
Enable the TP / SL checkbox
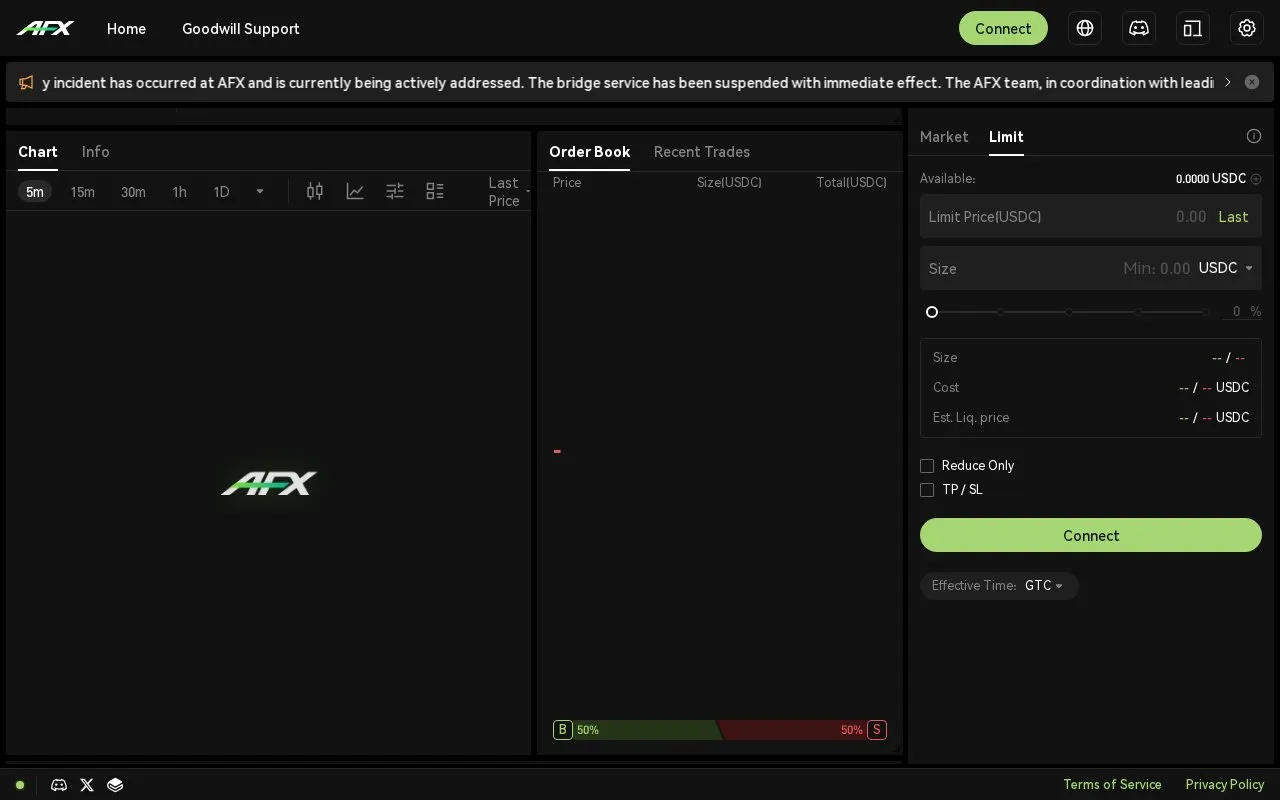tap(927, 490)
